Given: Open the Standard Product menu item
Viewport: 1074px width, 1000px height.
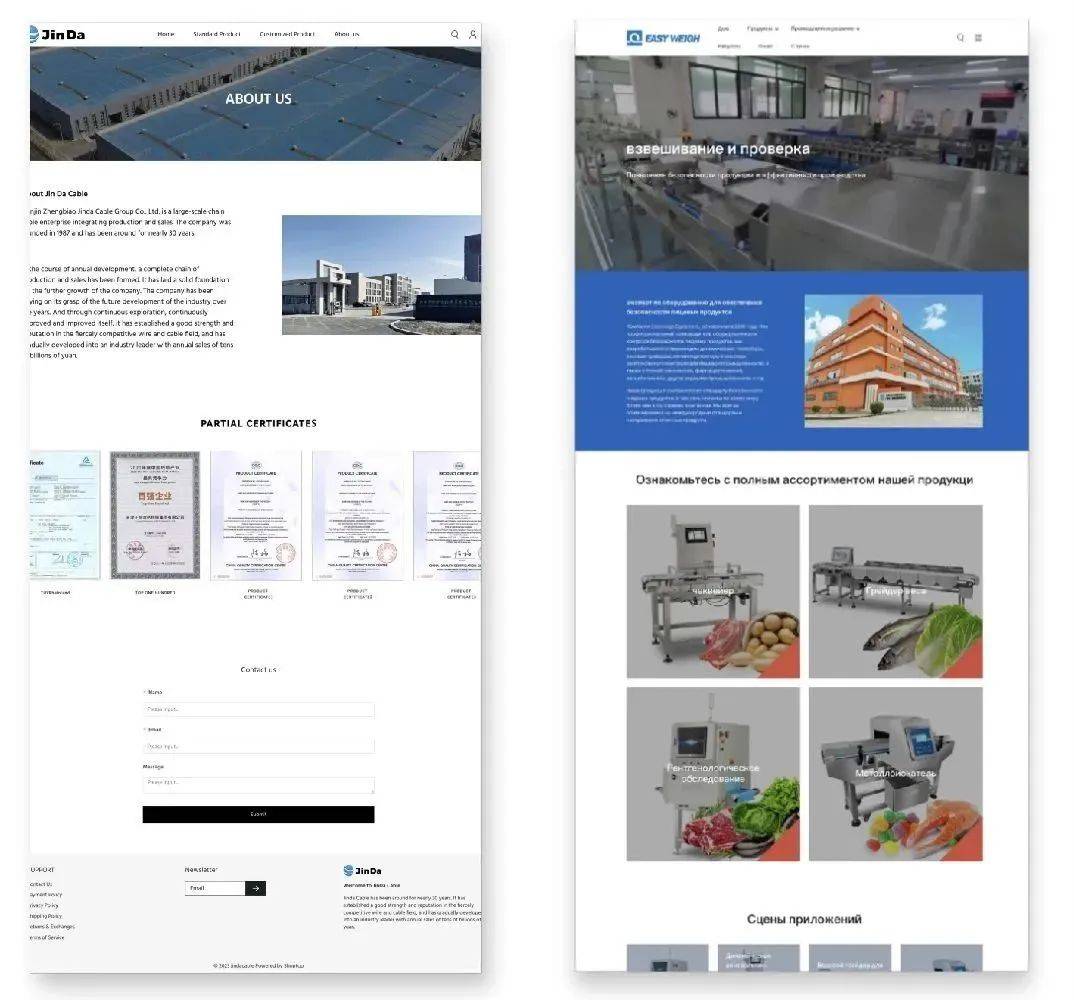Looking at the screenshot, I should tap(217, 34).
